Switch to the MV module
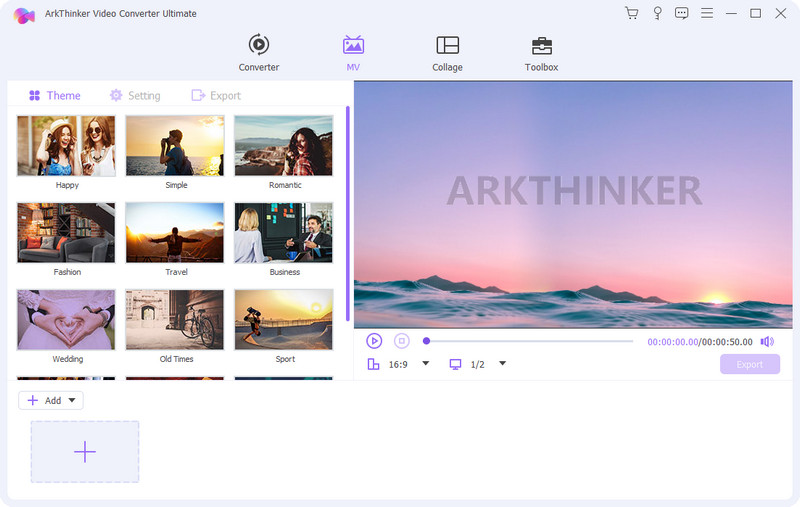This screenshot has height=507, width=800. [x=353, y=53]
